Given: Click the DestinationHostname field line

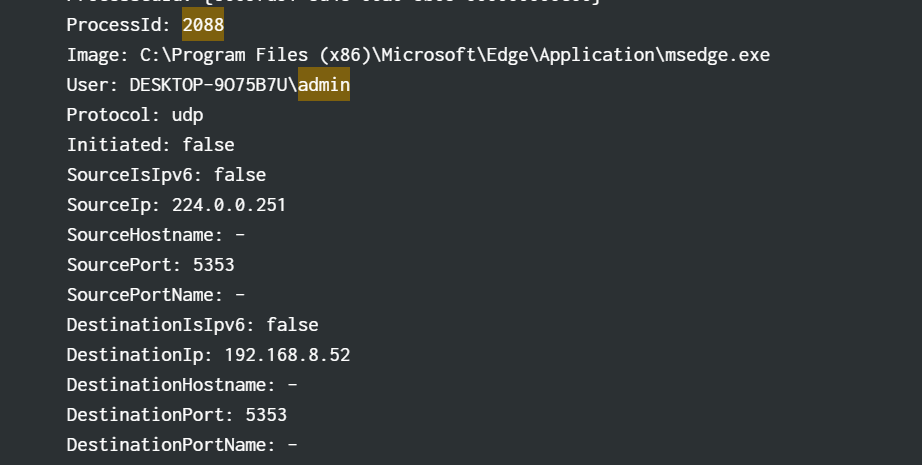Looking at the screenshot, I should [182, 384].
